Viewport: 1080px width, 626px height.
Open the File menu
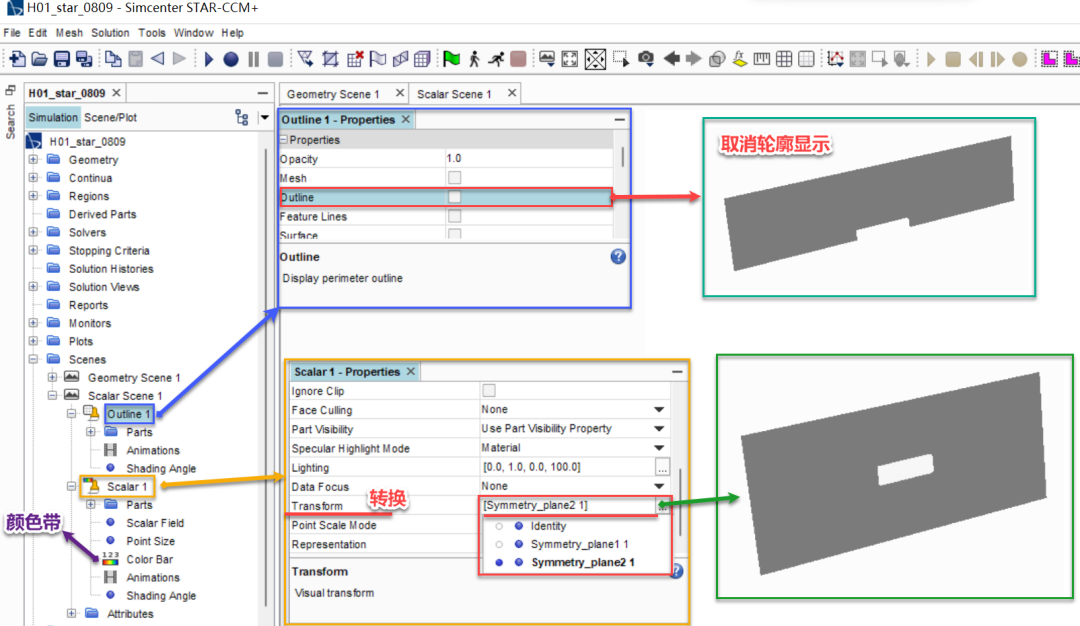point(12,33)
